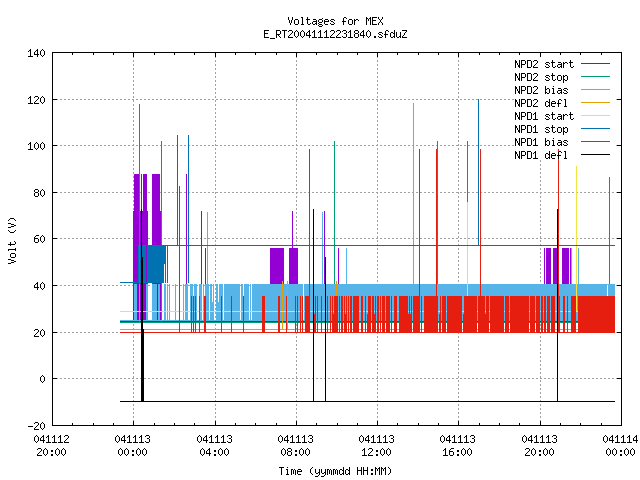640x480 pixels.
Task: Click the 'NPD1 defl' legend label
Action: (x=541, y=156)
